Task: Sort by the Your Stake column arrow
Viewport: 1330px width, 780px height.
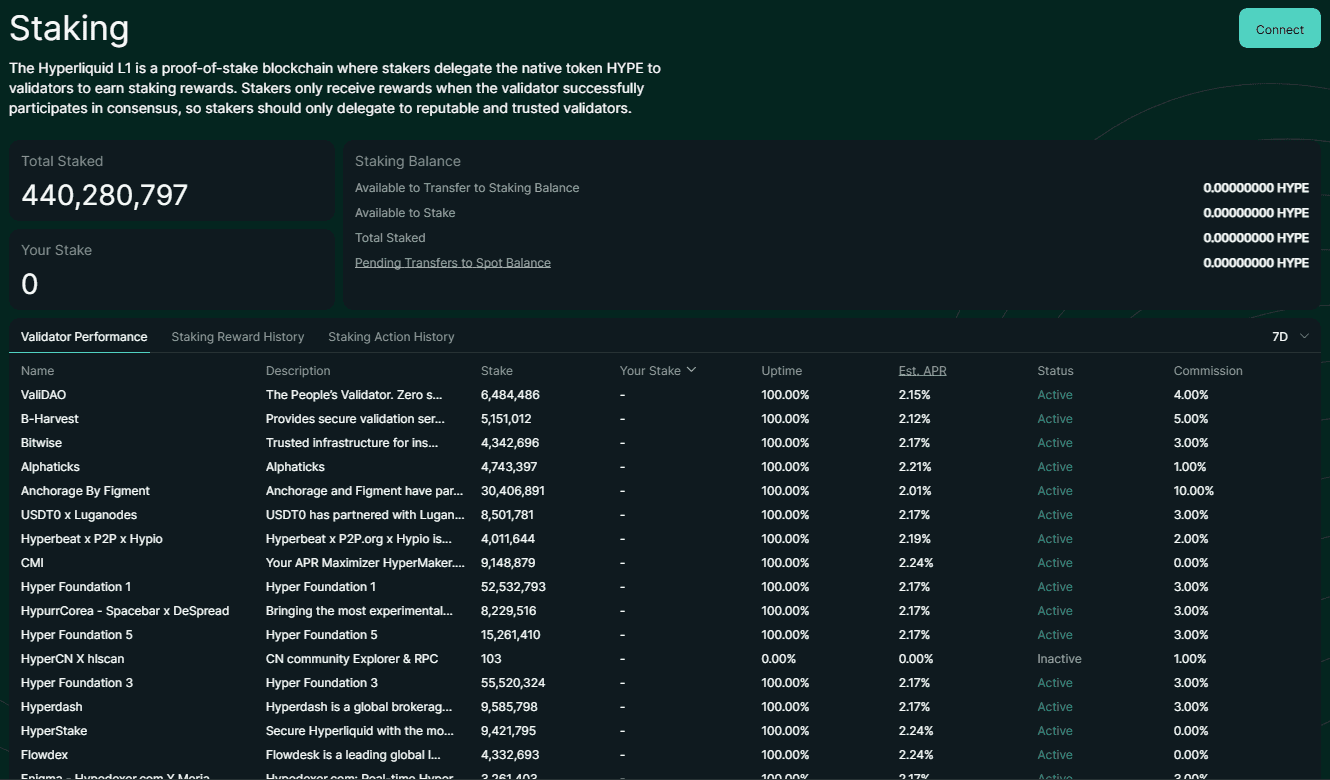Action: pos(691,370)
